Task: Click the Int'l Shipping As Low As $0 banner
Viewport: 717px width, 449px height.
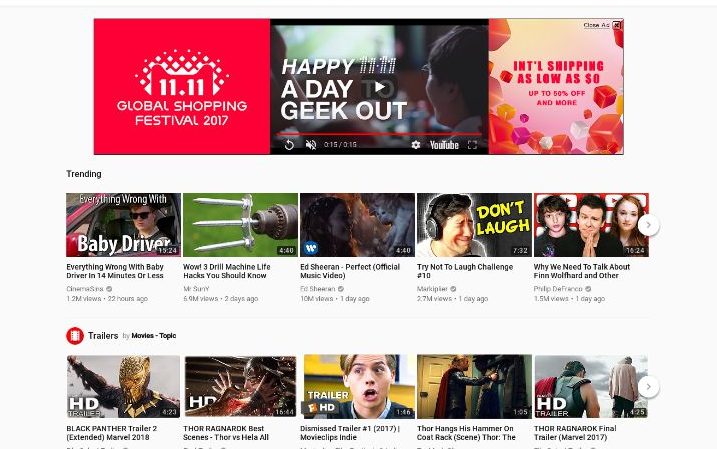Action: [556, 86]
